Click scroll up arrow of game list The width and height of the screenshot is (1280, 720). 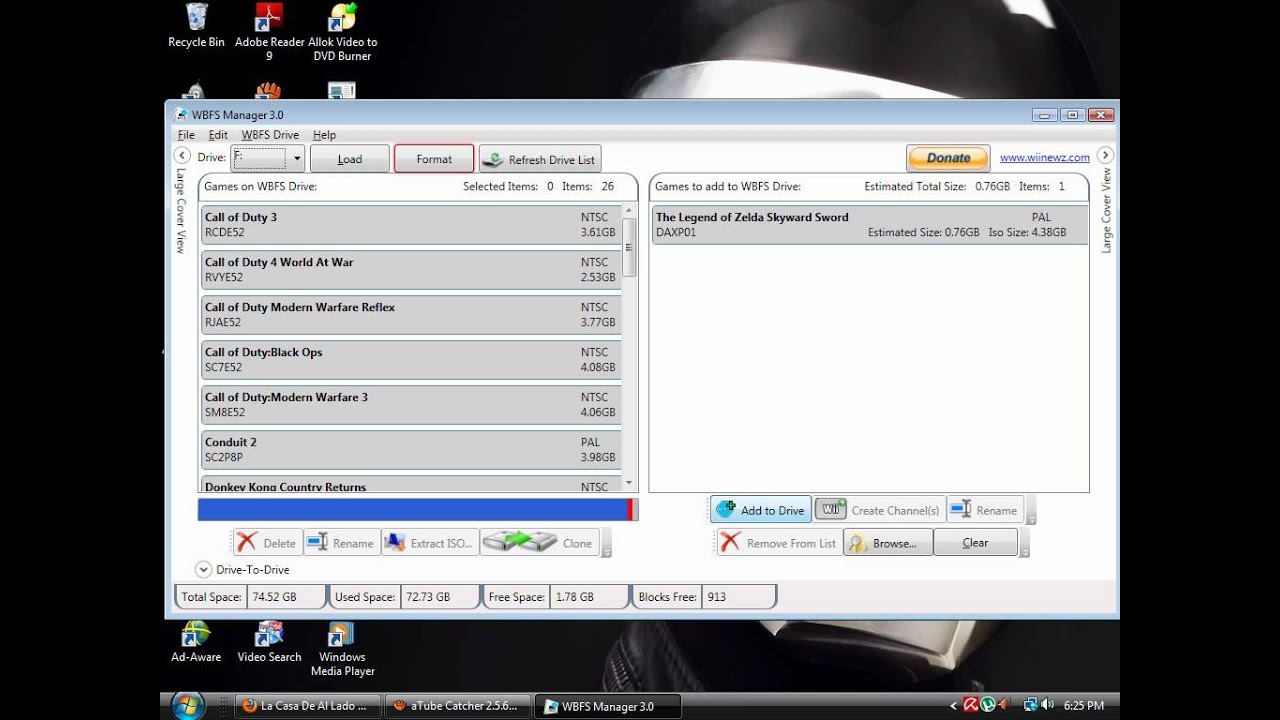coord(630,210)
